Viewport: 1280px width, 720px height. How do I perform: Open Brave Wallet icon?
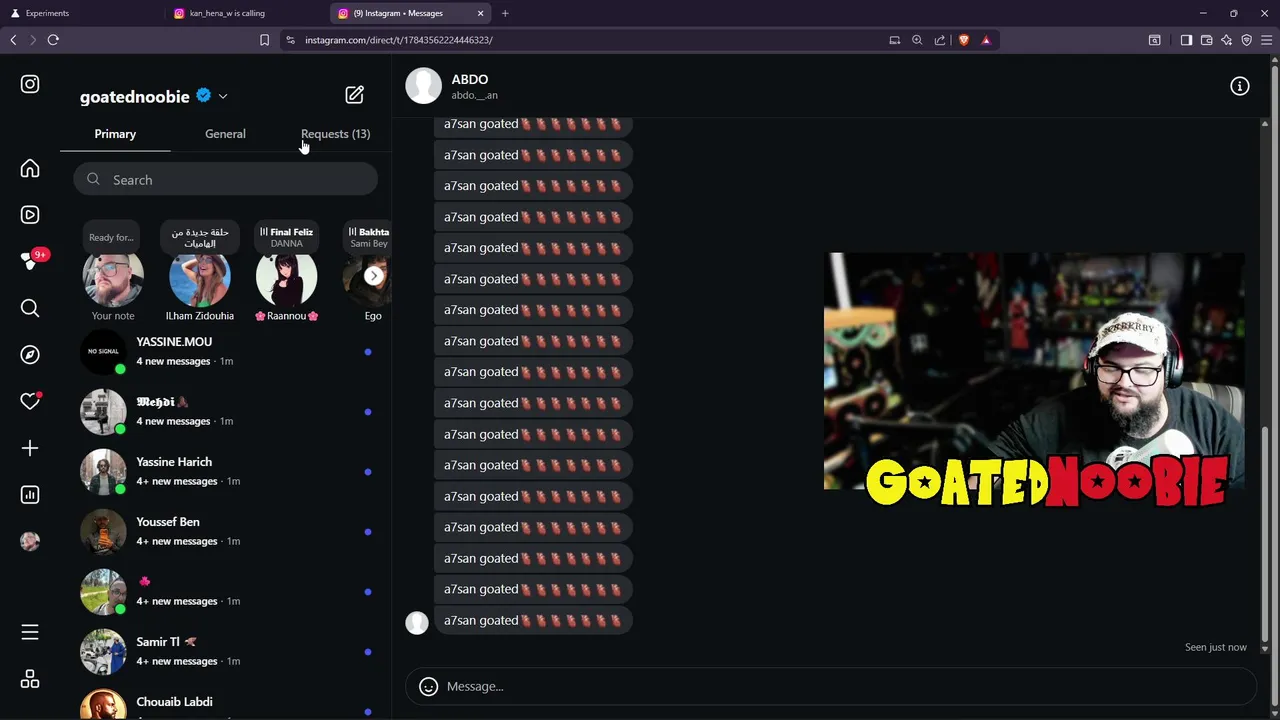1207,40
